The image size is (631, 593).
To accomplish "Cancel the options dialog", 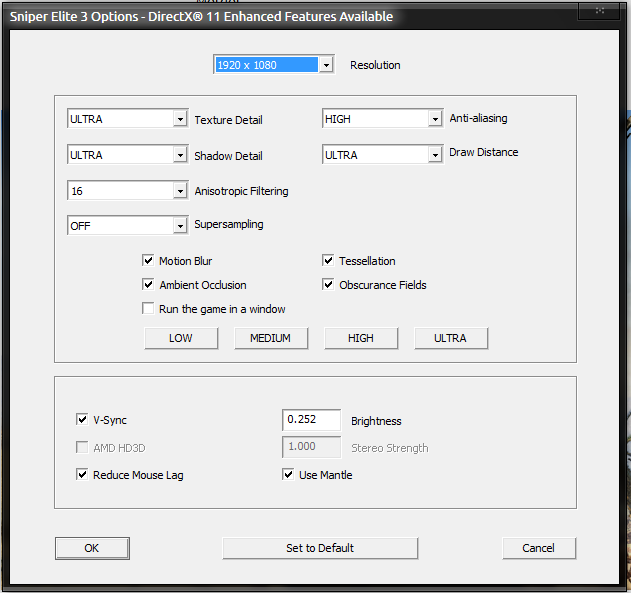I will [x=539, y=548].
